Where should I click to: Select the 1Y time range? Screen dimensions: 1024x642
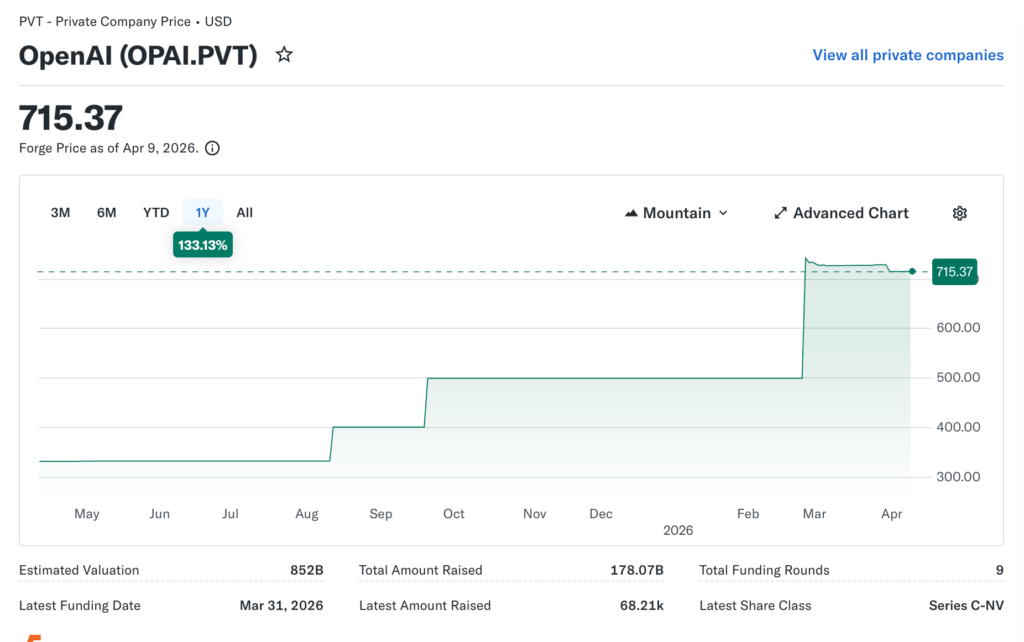(x=203, y=212)
